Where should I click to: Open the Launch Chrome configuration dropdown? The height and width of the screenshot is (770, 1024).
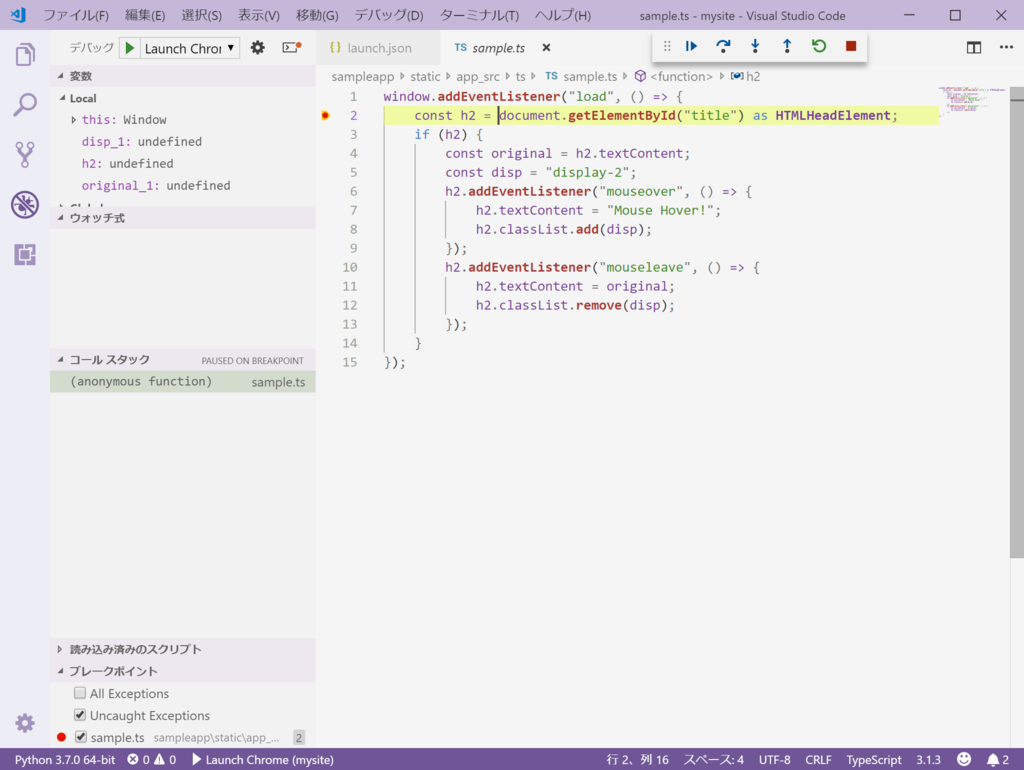pyautogui.click(x=190, y=48)
